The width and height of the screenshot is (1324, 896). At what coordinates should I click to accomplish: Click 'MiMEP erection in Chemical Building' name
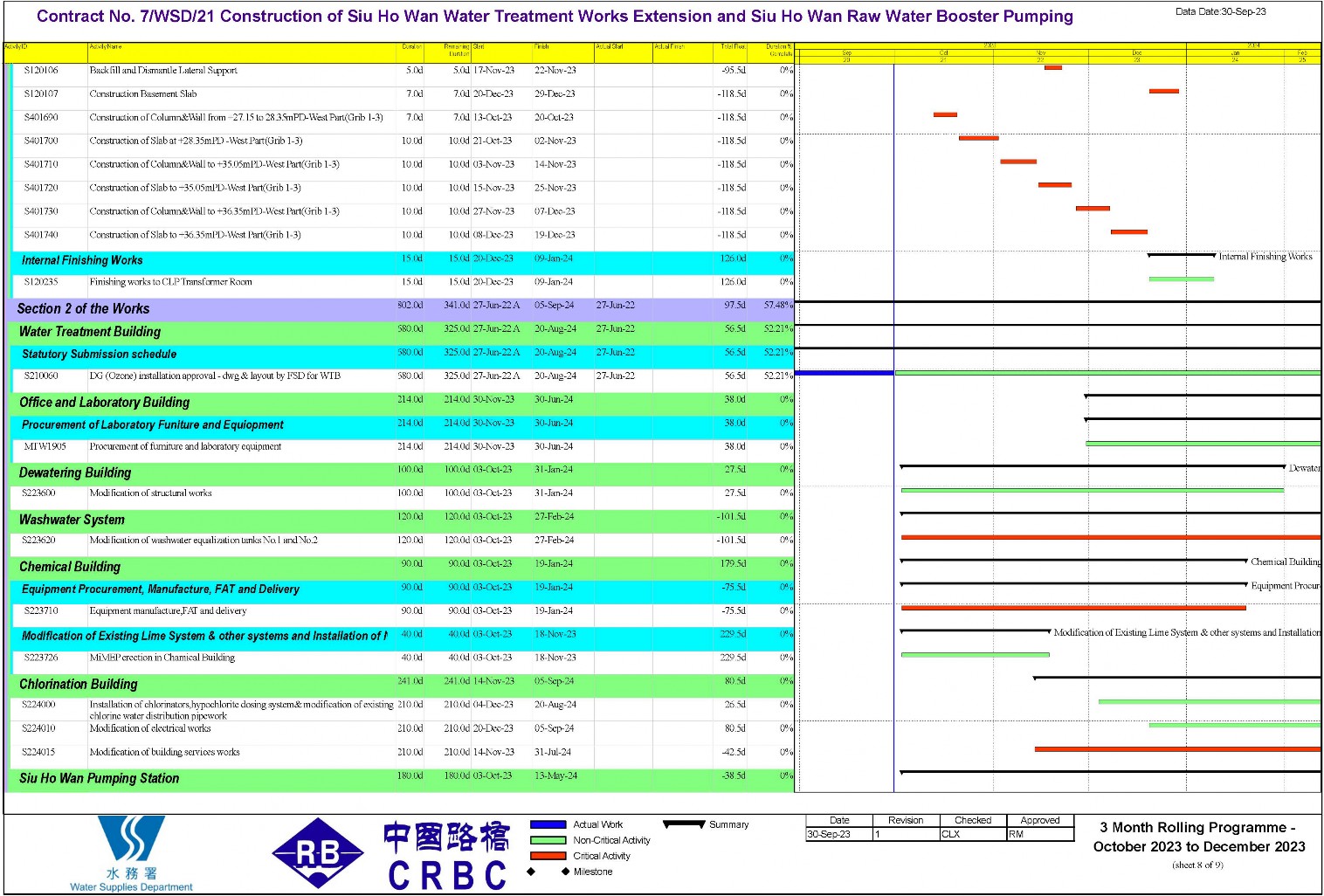(x=162, y=658)
